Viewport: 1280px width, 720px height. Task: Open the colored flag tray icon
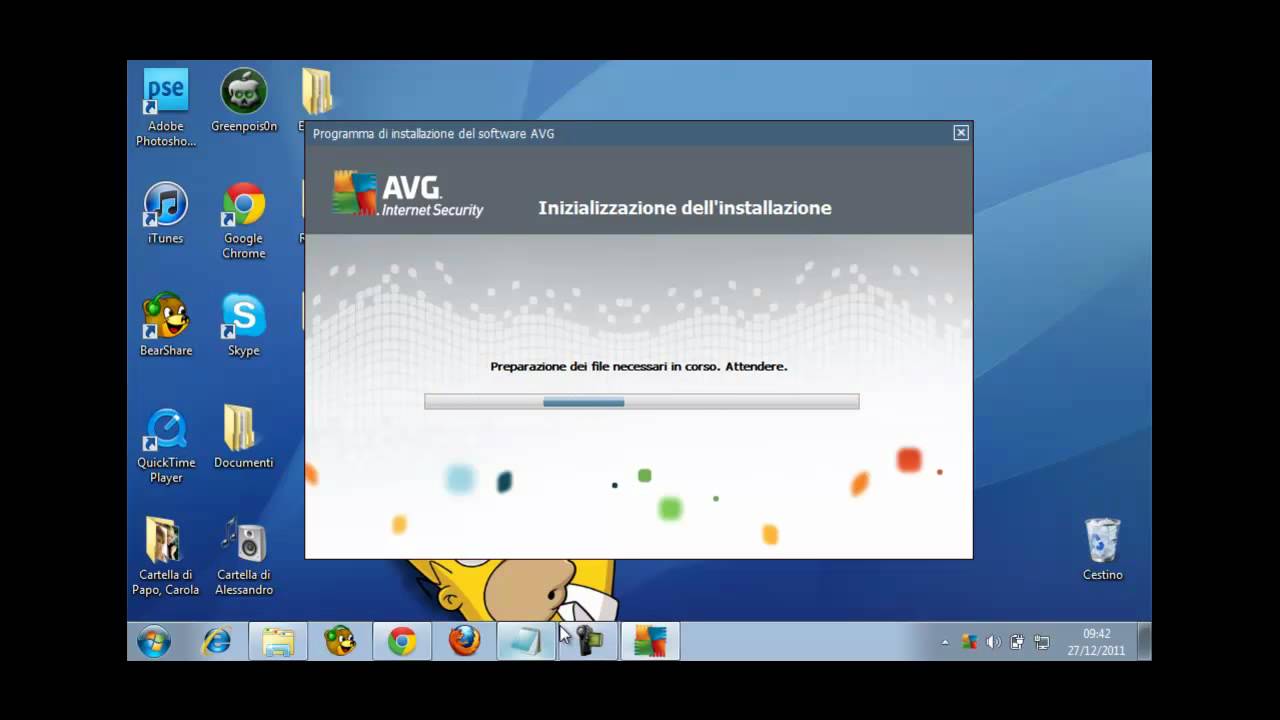point(969,642)
